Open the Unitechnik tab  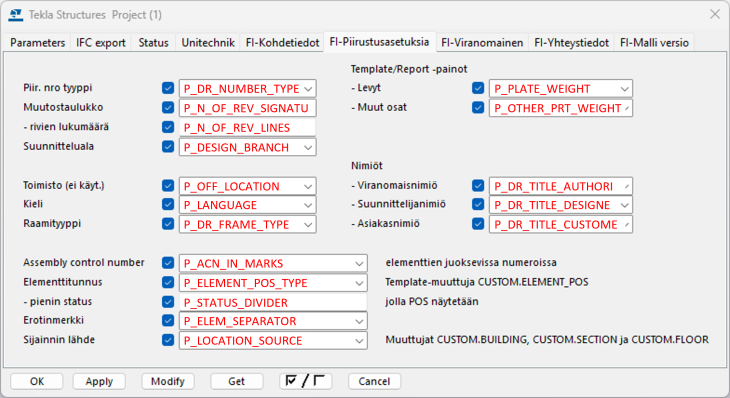(208, 42)
